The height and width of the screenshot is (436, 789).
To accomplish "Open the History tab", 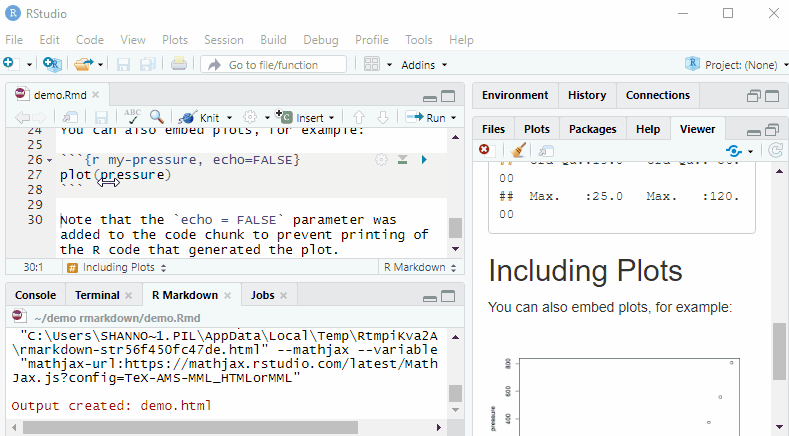I will pyautogui.click(x=587, y=95).
